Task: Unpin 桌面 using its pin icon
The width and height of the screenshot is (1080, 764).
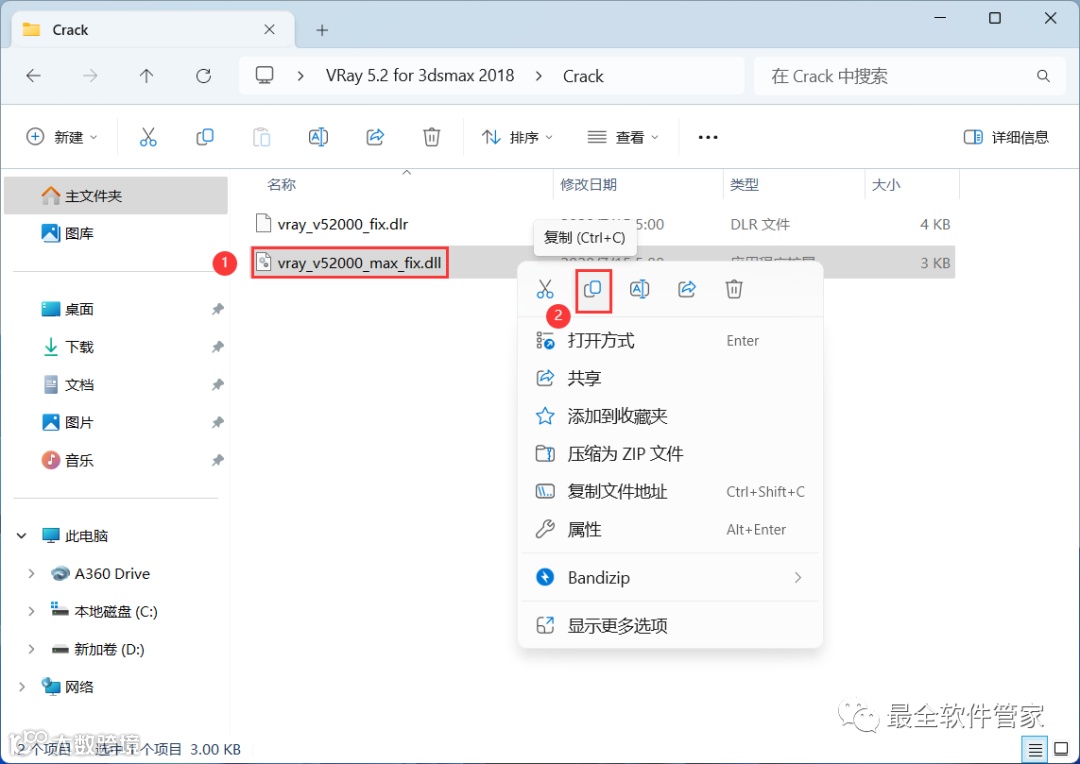Action: tap(218, 309)
